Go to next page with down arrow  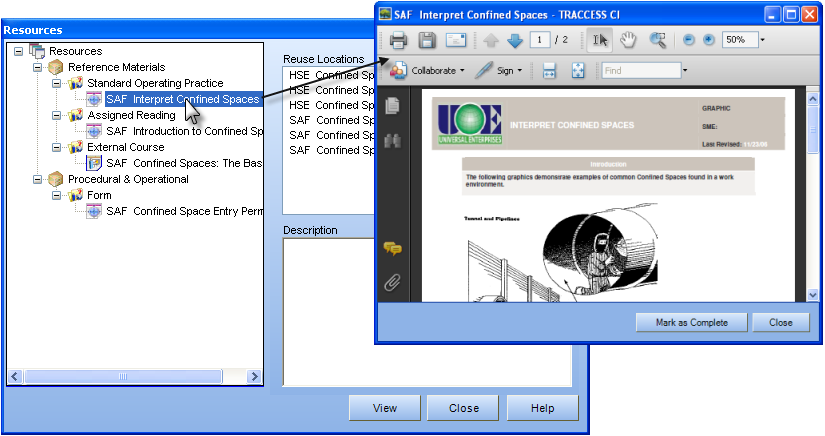click(x=515, y=40)
